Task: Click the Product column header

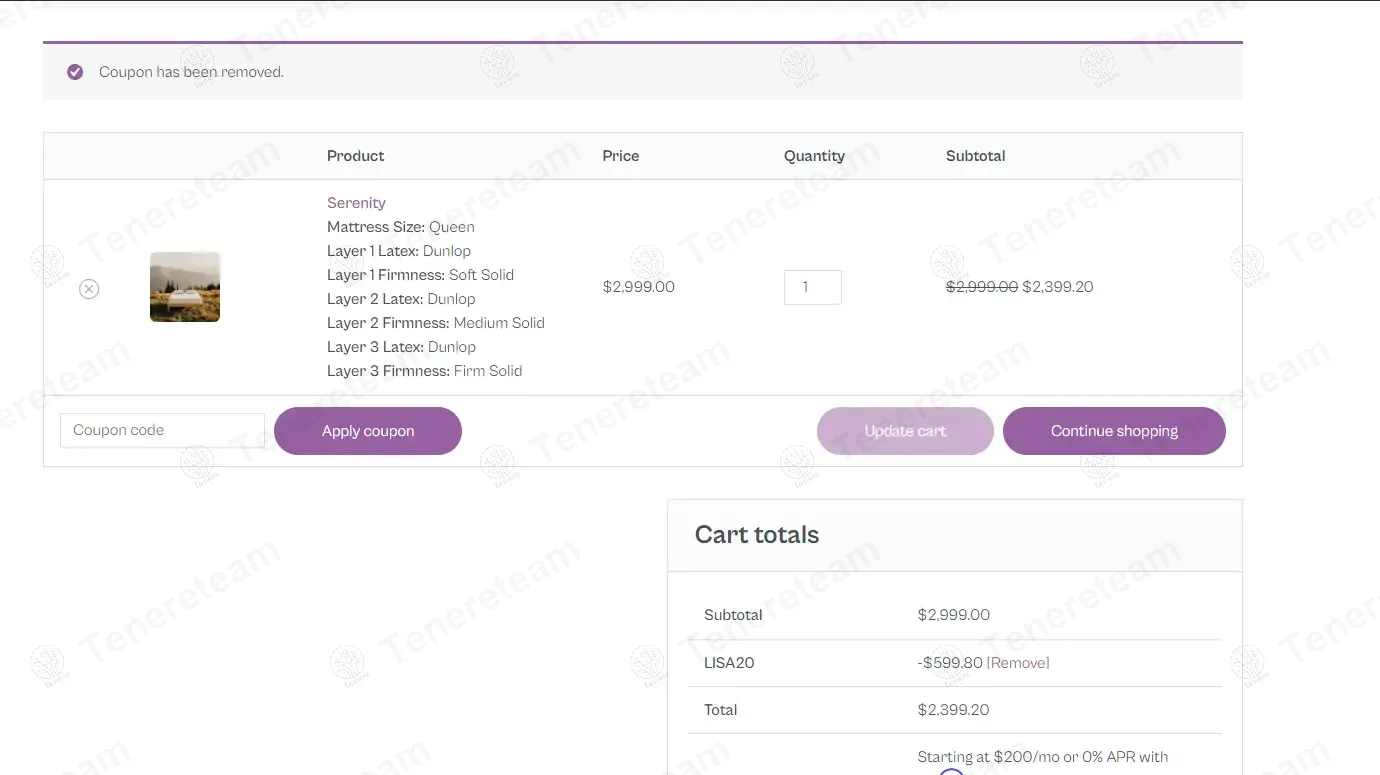Action: [355, 156]
